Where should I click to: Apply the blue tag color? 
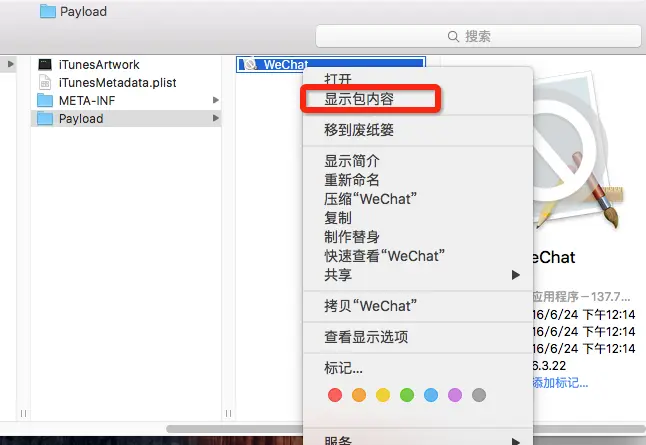coord(431,395)
